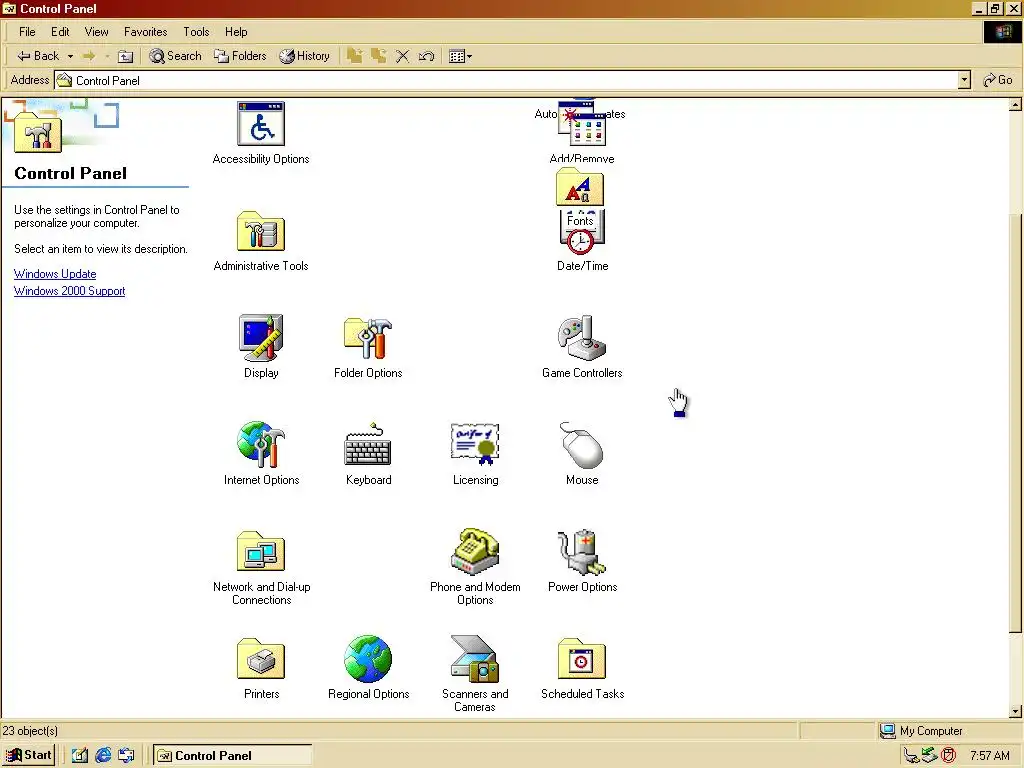Open Regional Options globe icon
The image size is (1024, 768).
point(368,659)
